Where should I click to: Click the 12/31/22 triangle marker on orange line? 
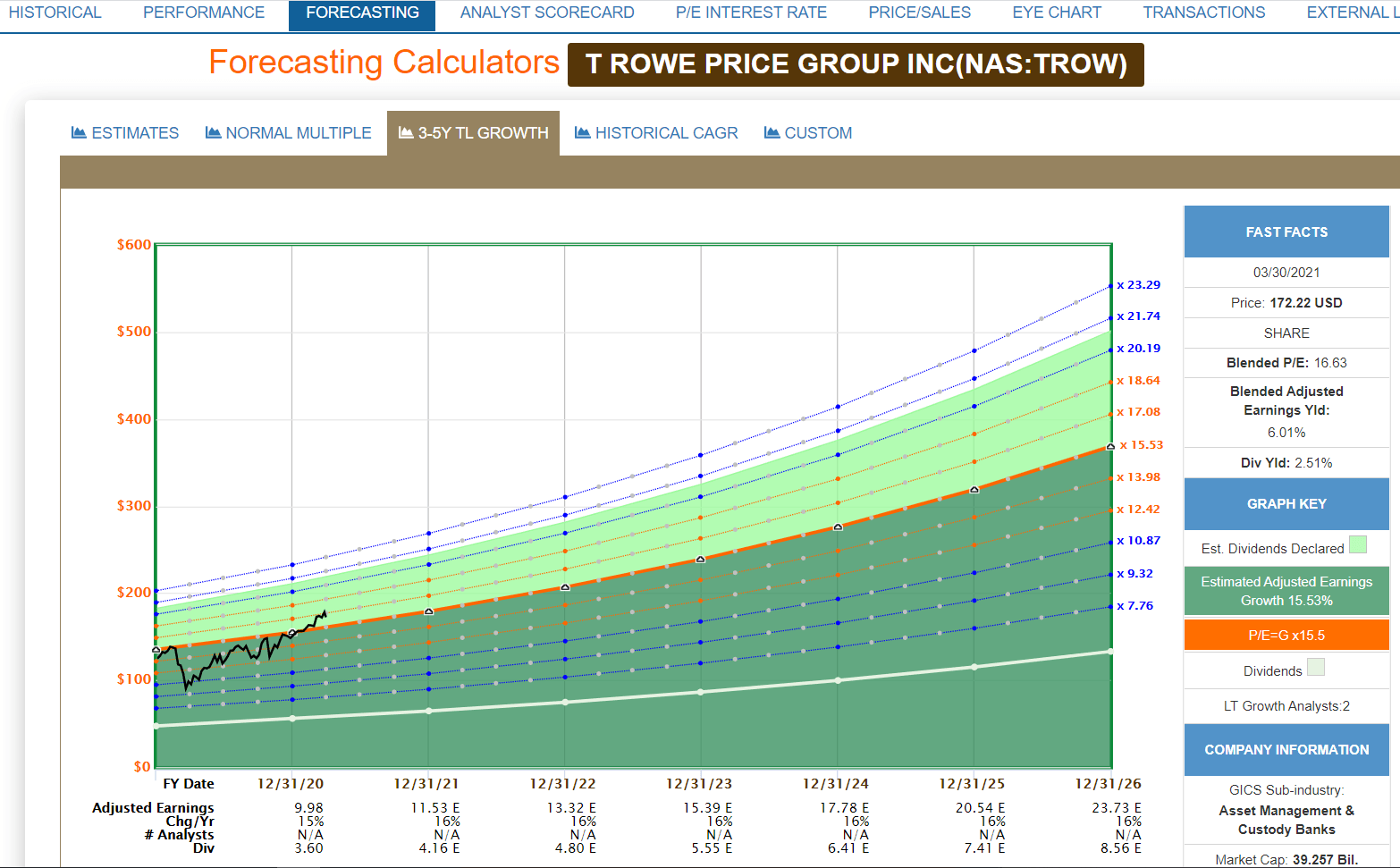coord(565,587)
